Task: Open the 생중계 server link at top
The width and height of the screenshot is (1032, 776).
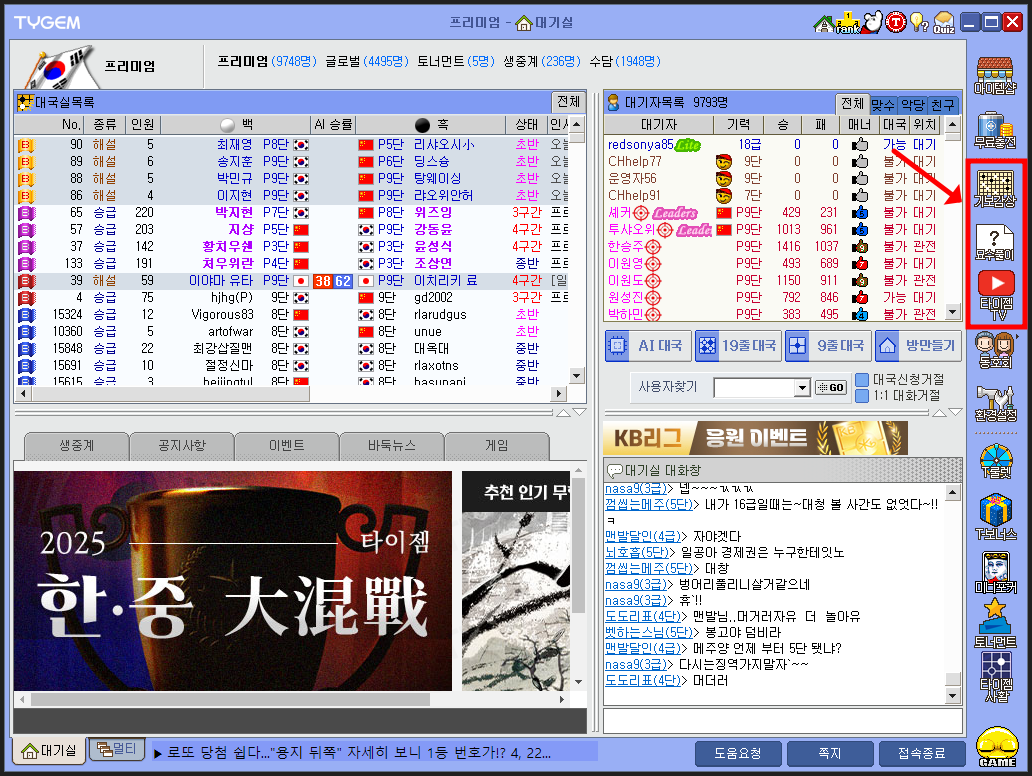Action: coord(542,61)
